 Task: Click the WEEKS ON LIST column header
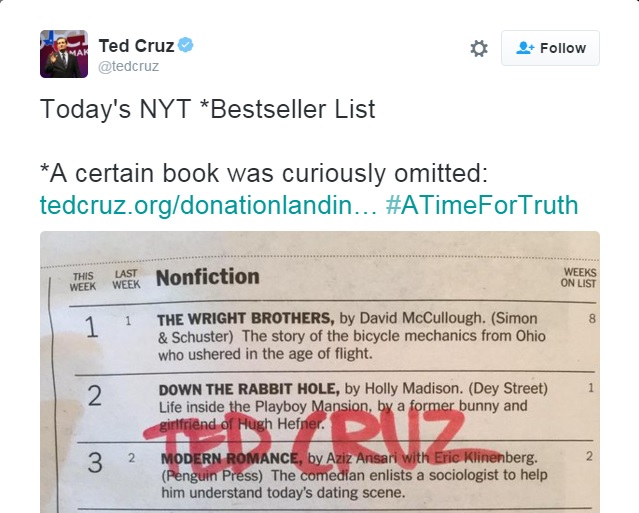pos(579,277)
